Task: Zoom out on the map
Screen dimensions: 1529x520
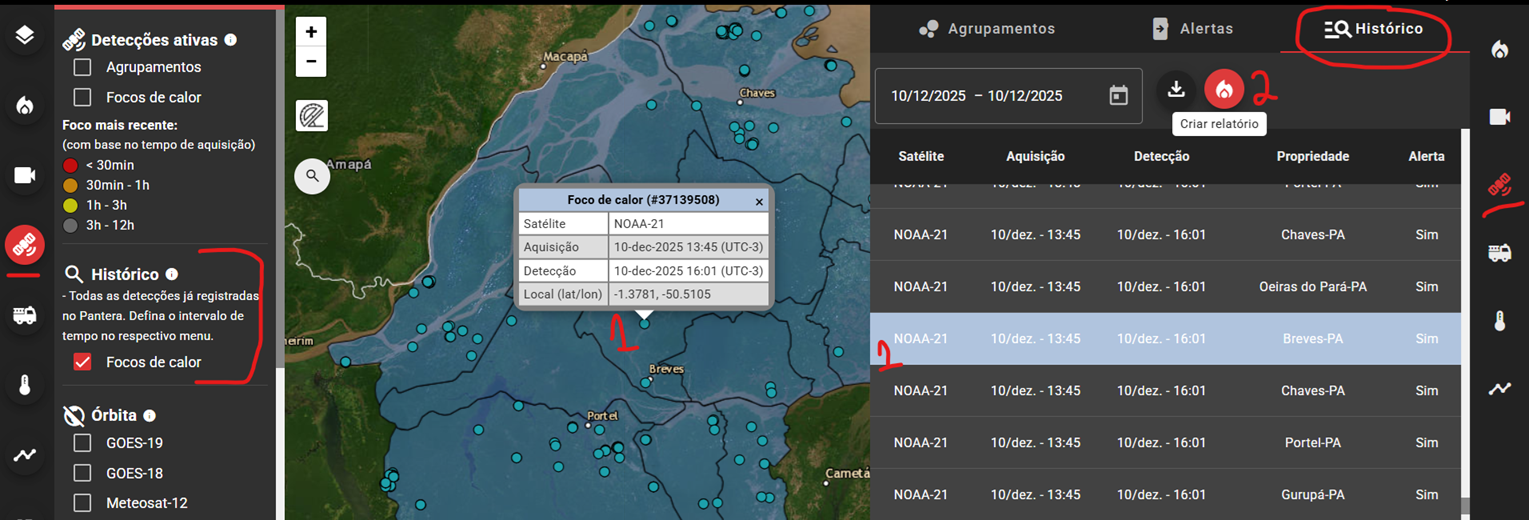Action: [x=311, y=62]
